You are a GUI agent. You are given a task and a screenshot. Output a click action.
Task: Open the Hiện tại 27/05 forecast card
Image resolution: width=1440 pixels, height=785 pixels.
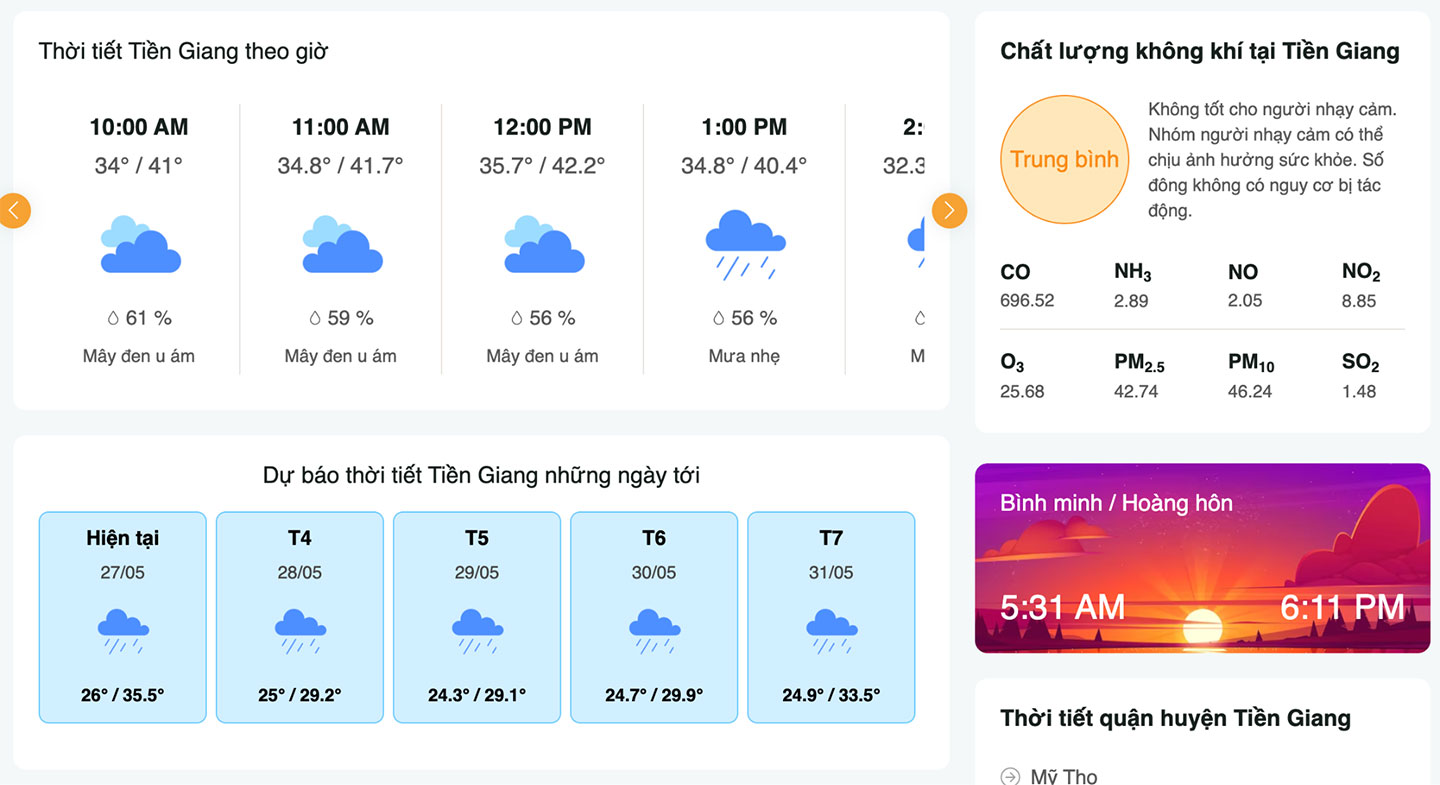click(x=123, y=617)
